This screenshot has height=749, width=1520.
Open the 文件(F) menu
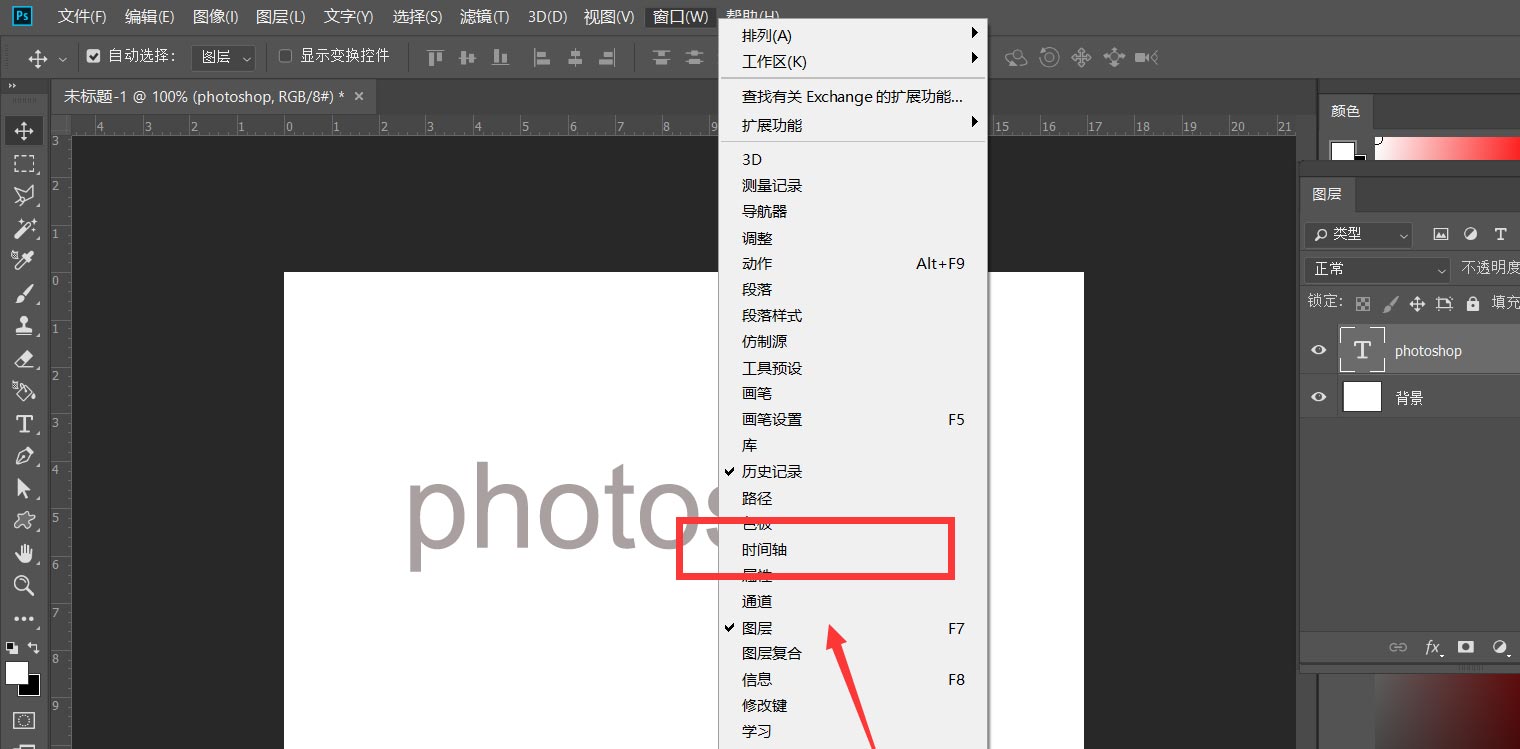(82, 17)
